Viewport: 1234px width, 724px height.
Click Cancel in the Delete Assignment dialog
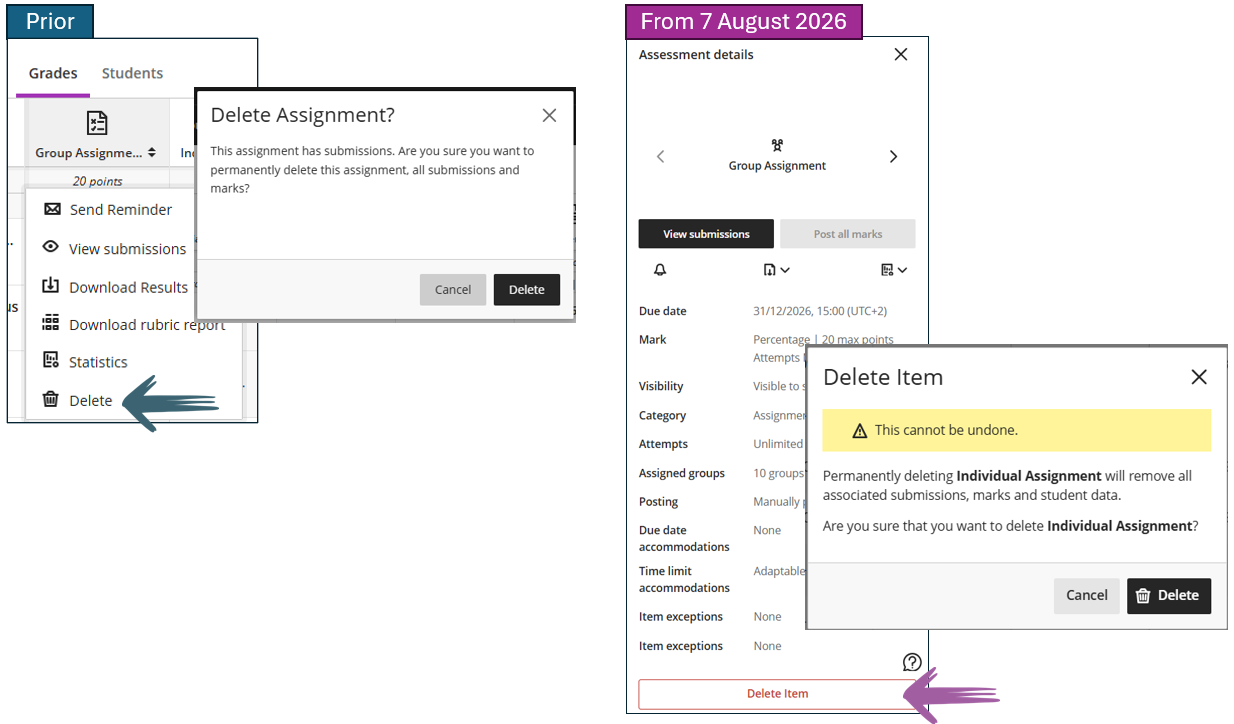453,290
